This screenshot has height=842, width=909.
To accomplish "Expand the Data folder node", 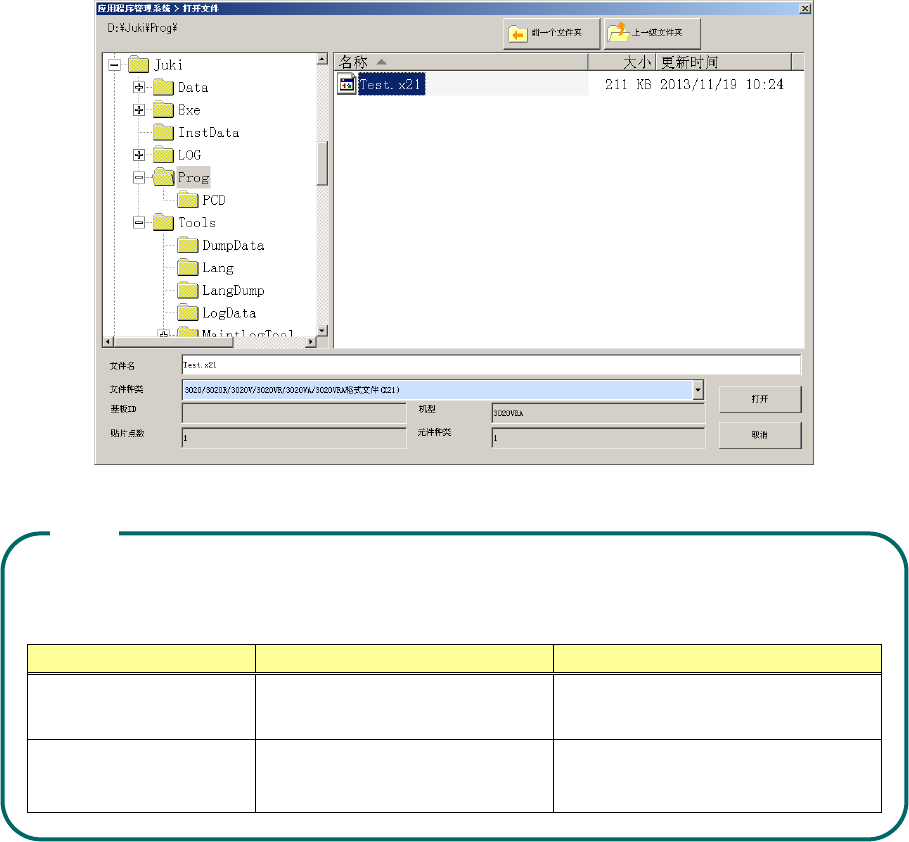I will point(139,88).
